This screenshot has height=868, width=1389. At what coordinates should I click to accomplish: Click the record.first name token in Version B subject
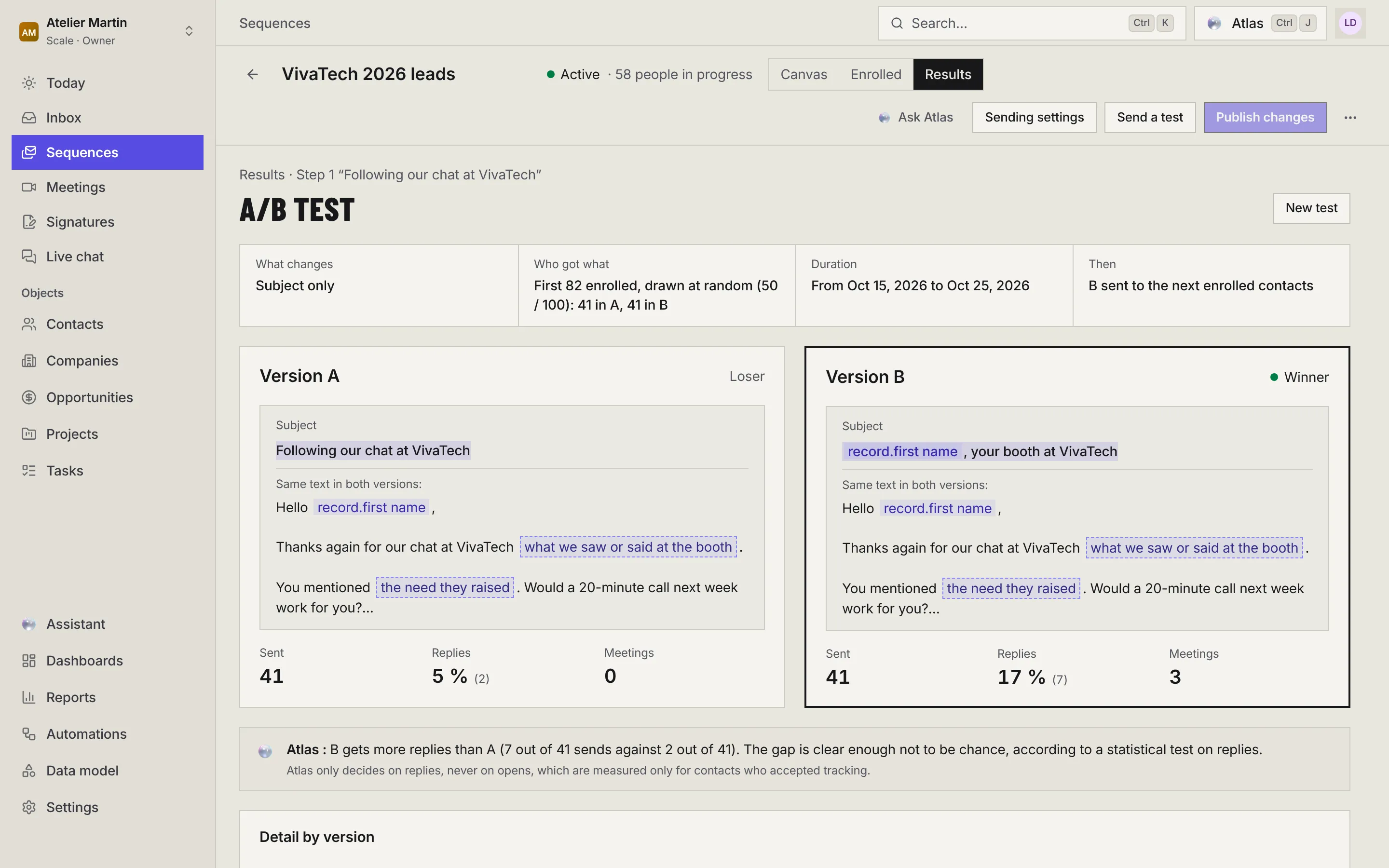(902, 452)
